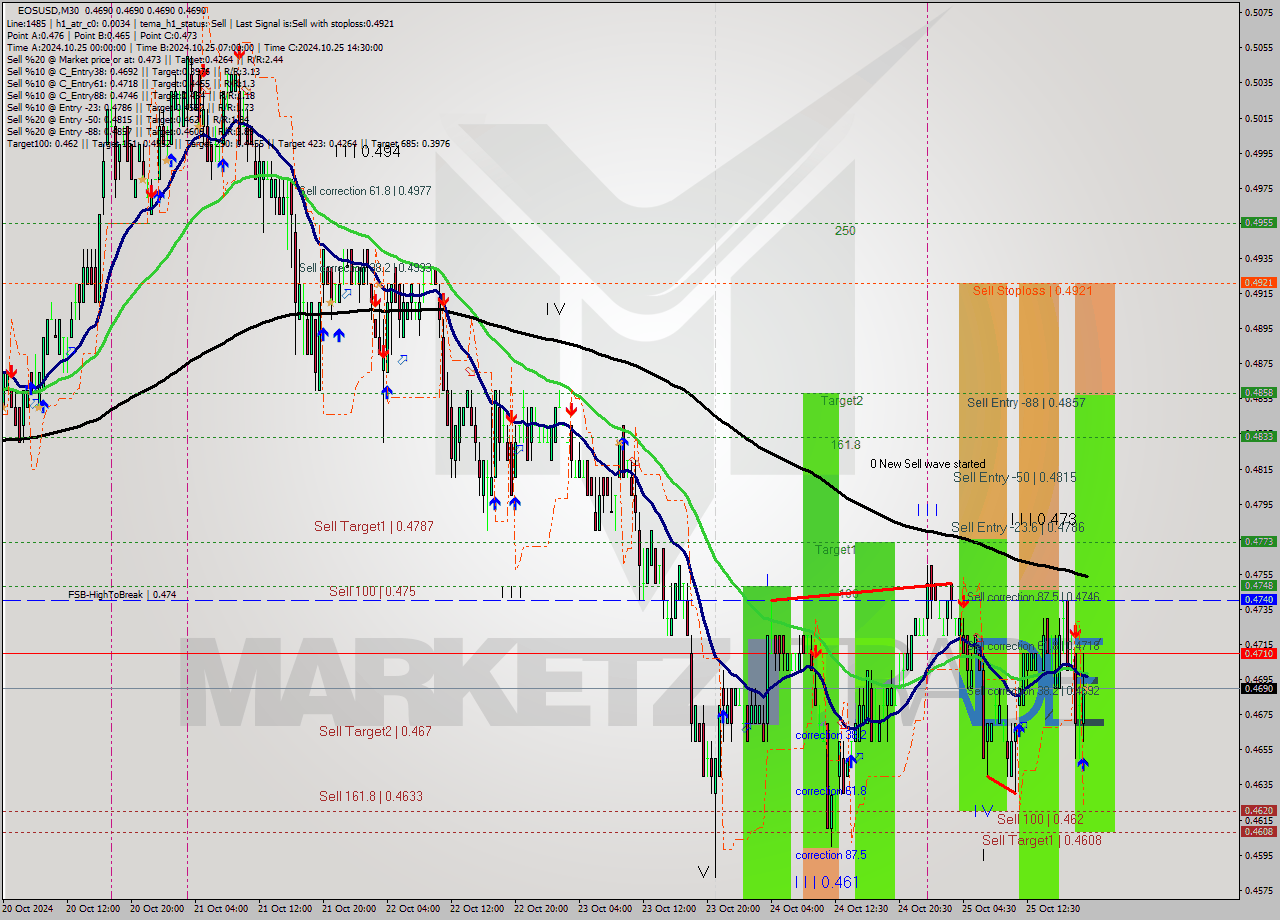
Task: Click the '250' Fibonacci level label
Action: (x=846, y=230)
